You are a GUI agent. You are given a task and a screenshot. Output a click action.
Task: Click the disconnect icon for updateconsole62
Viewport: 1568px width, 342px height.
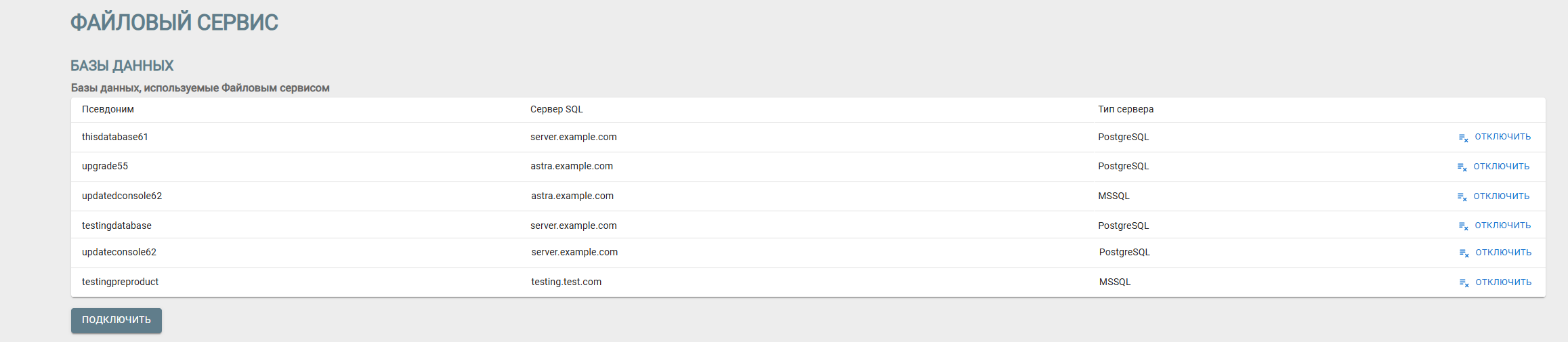1464,253
